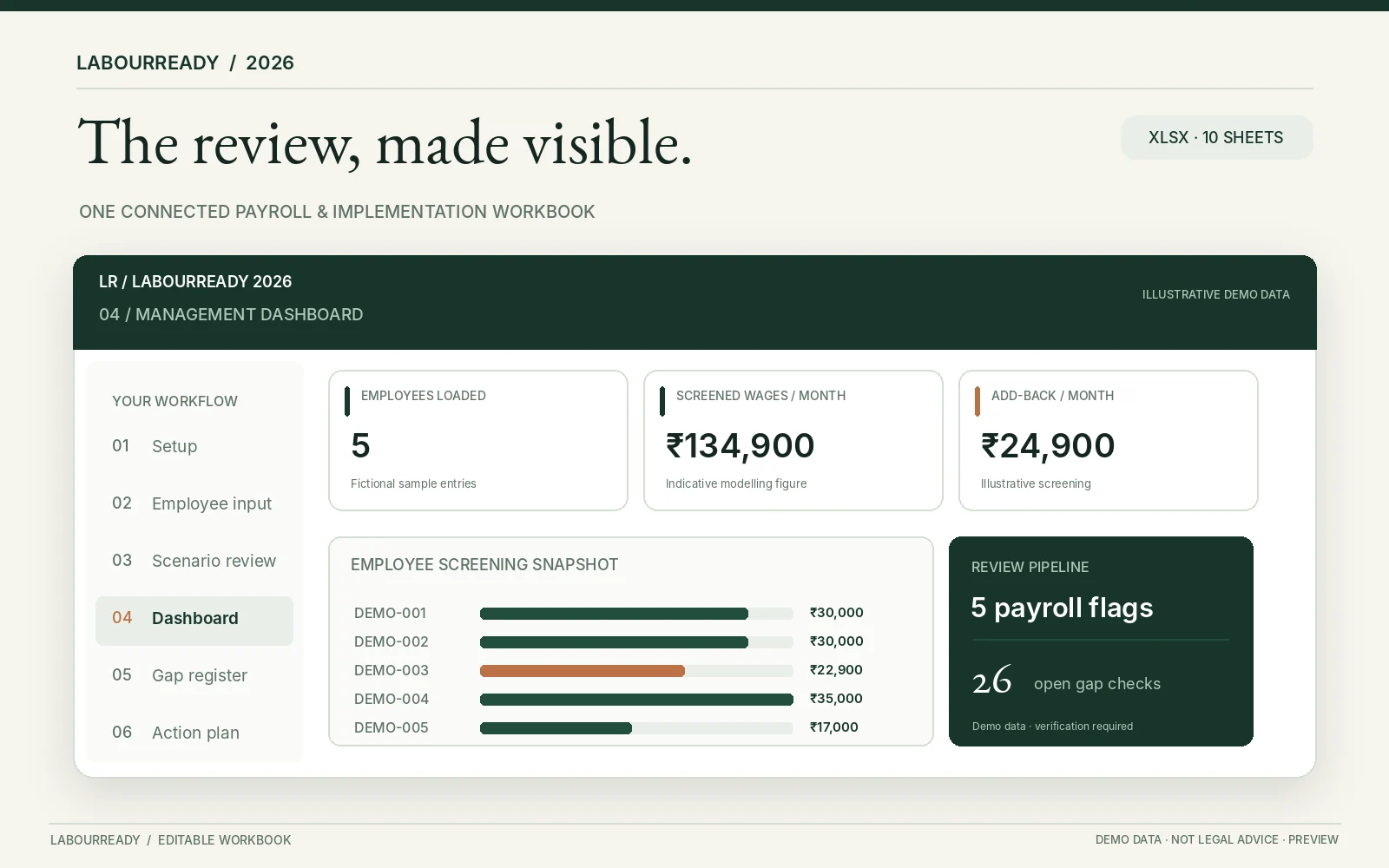
Task: Click the ₹24,900 add-back figure
Action: (1048, 446)
